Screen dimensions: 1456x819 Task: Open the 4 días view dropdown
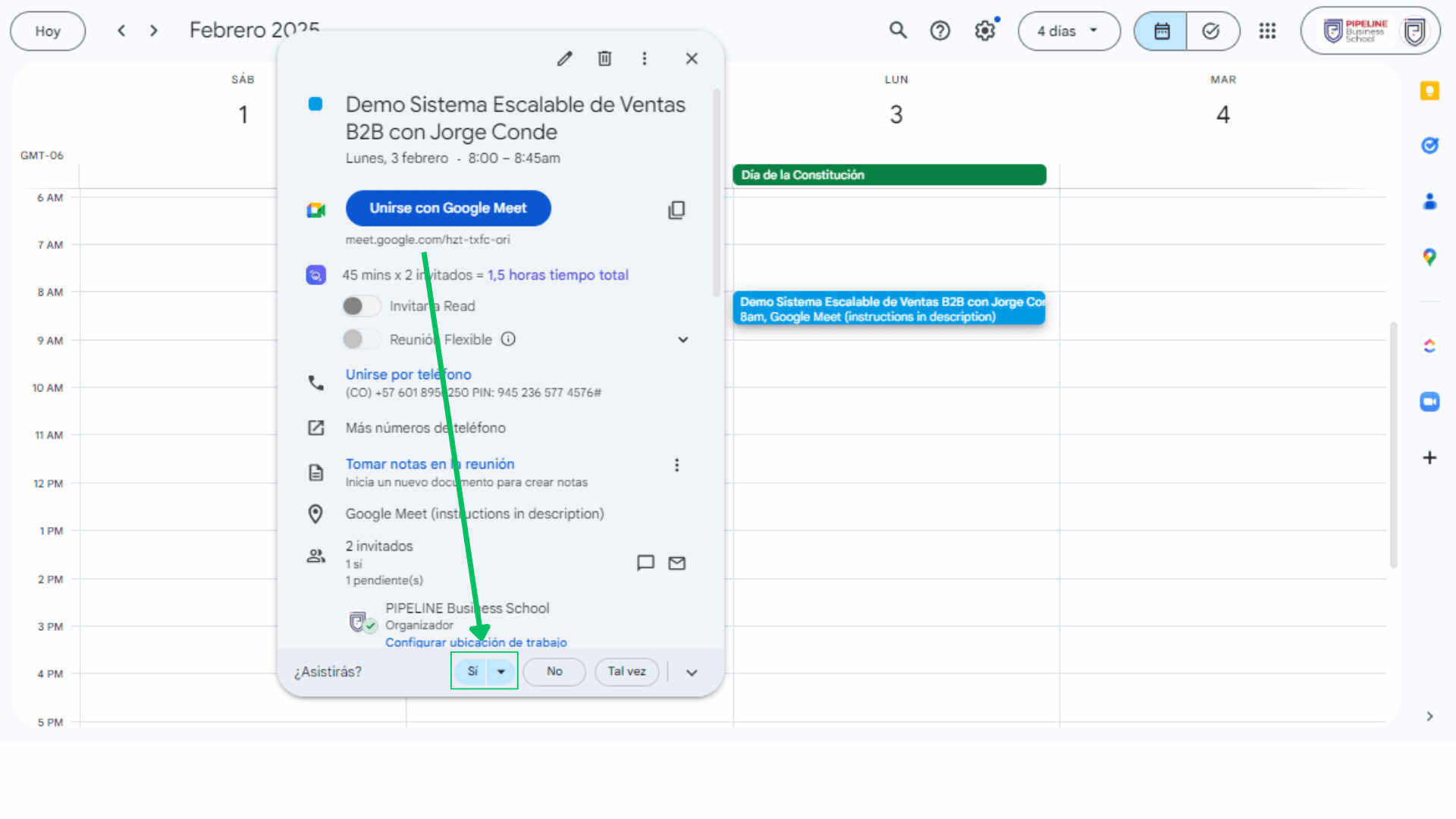click(x=1068, y=31)
